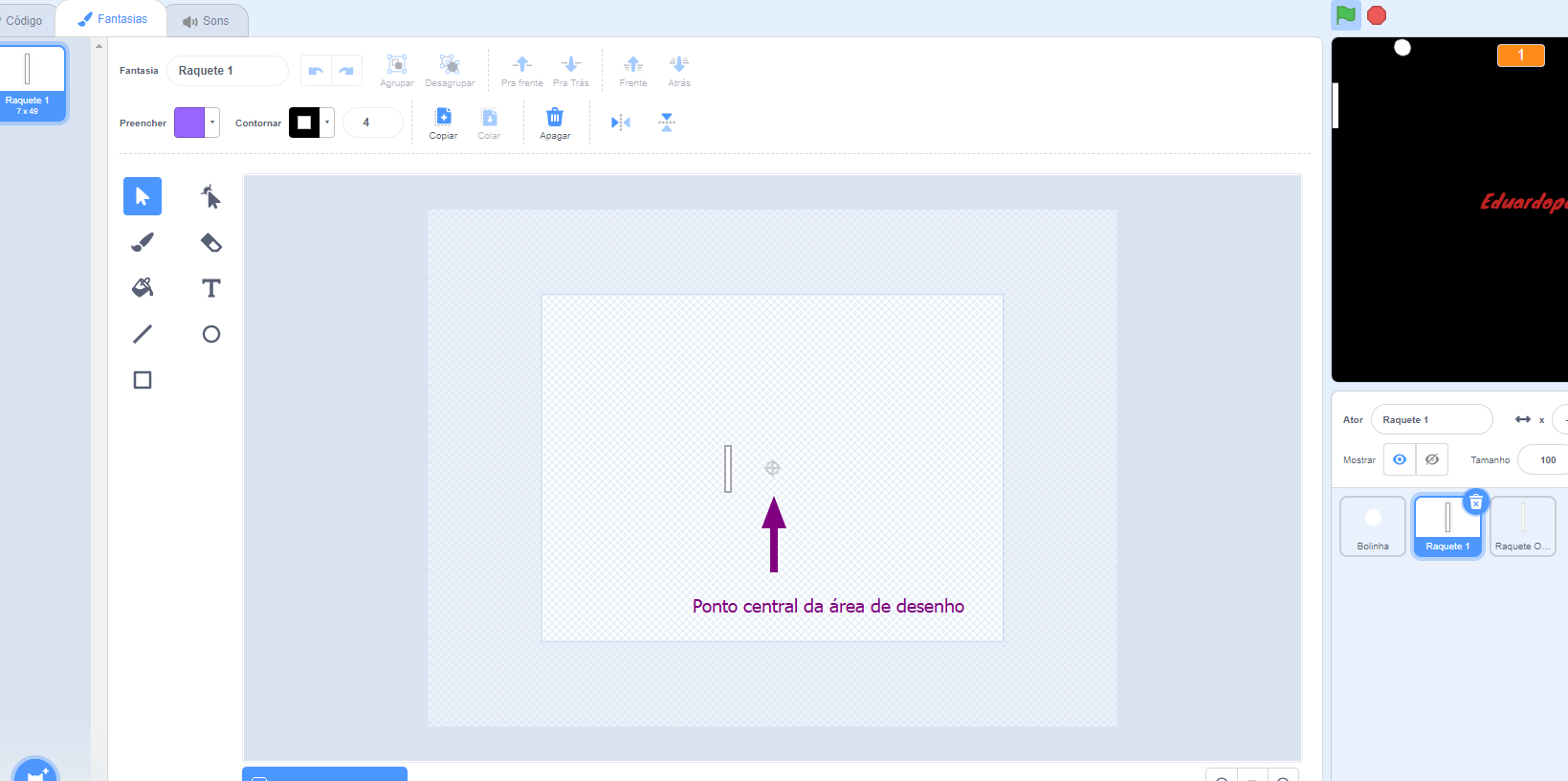Choose the Brush tool
The width and height of the screenshot is (1568, 781).
(x=143, y=242)
